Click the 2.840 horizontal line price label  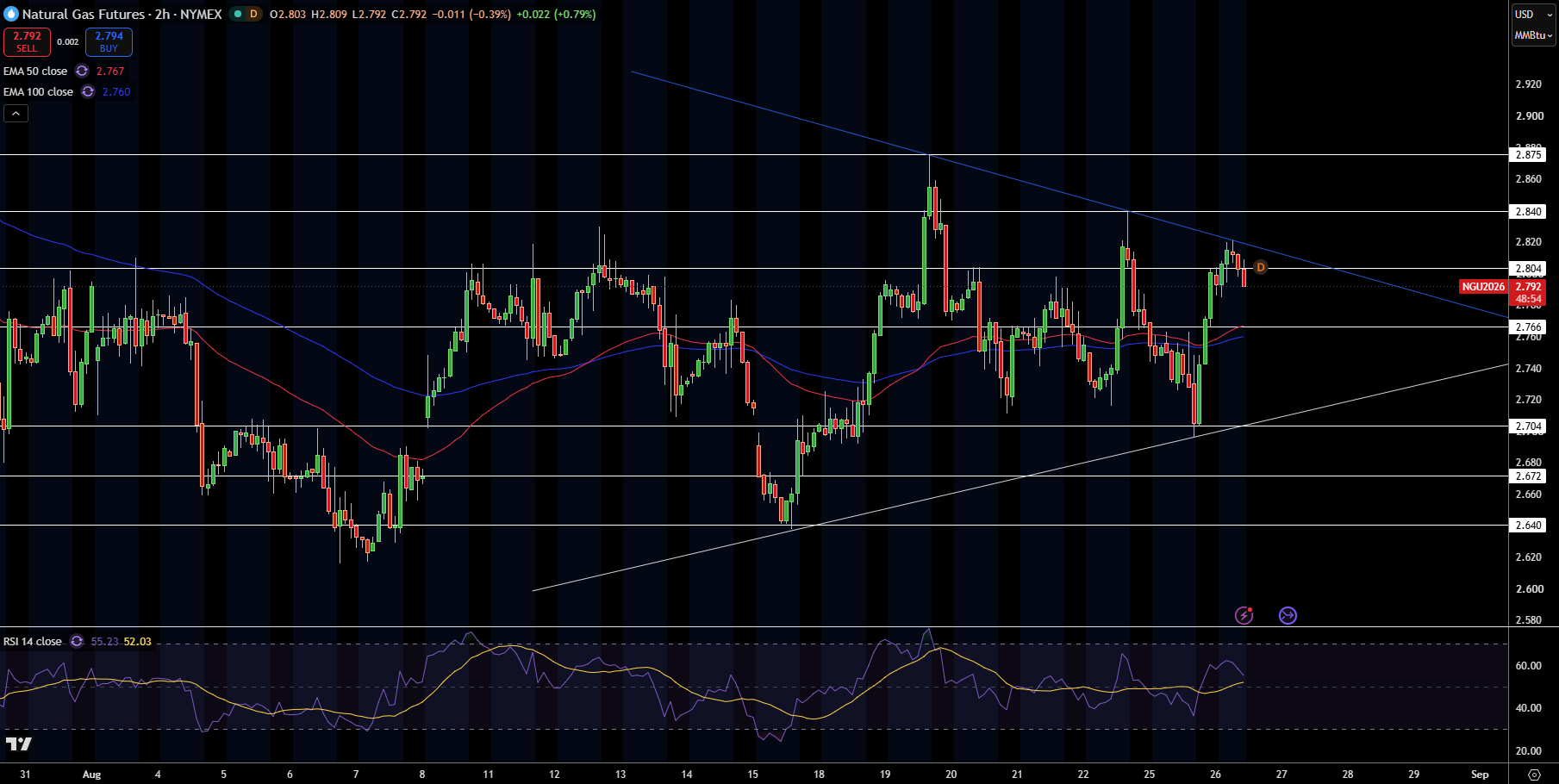(1529, 212)
